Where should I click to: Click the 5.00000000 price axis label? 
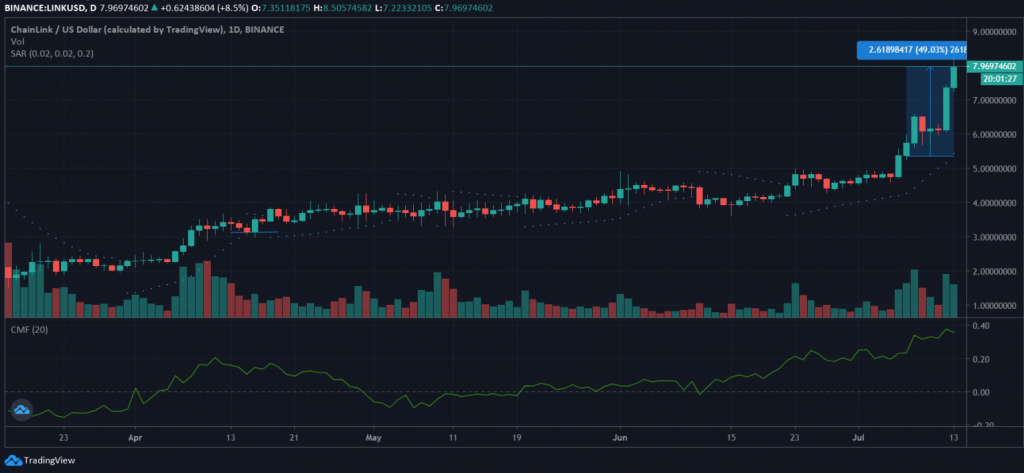point(994,169)
